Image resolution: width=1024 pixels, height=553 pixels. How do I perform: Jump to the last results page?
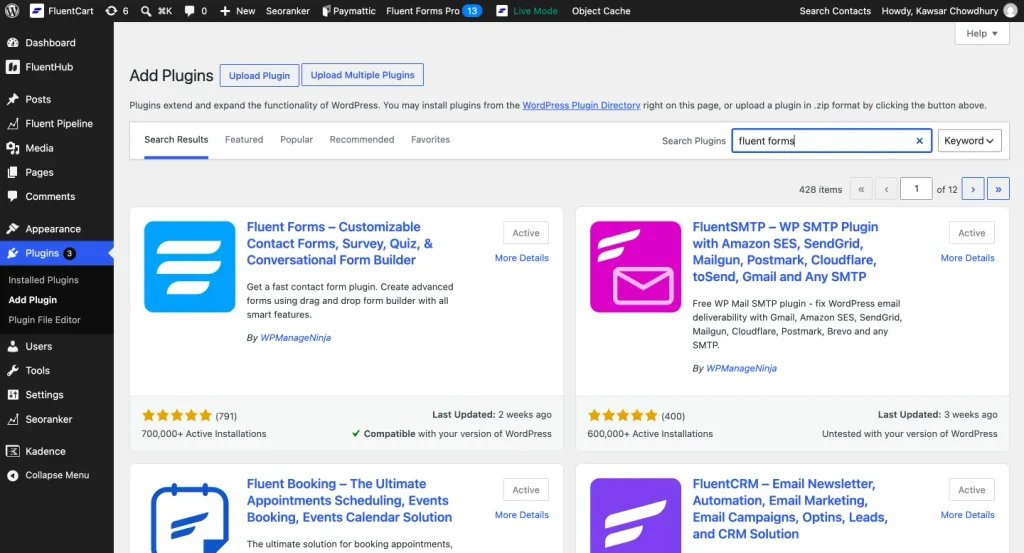click(x=998, y=189)
